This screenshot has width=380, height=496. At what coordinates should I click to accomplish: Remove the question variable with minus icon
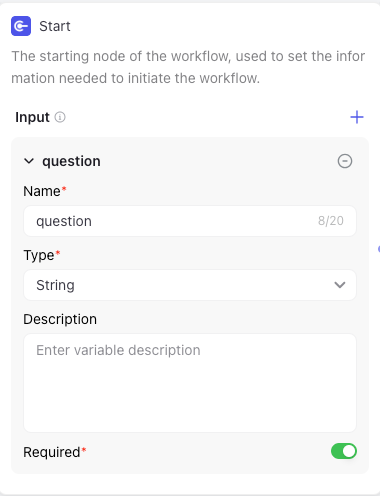click(345, 161)
